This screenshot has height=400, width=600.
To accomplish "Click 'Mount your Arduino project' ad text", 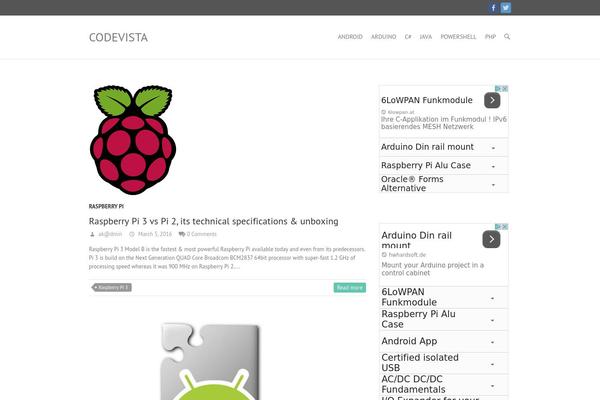I will coord(432,269).
